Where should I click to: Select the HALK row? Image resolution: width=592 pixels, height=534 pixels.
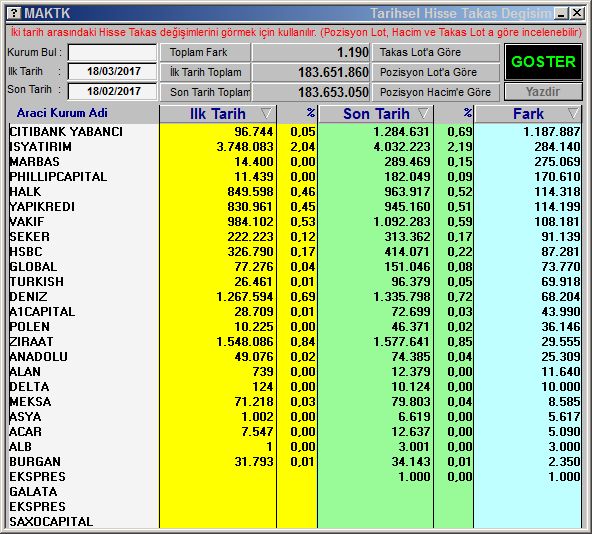[x=295, y=191]
